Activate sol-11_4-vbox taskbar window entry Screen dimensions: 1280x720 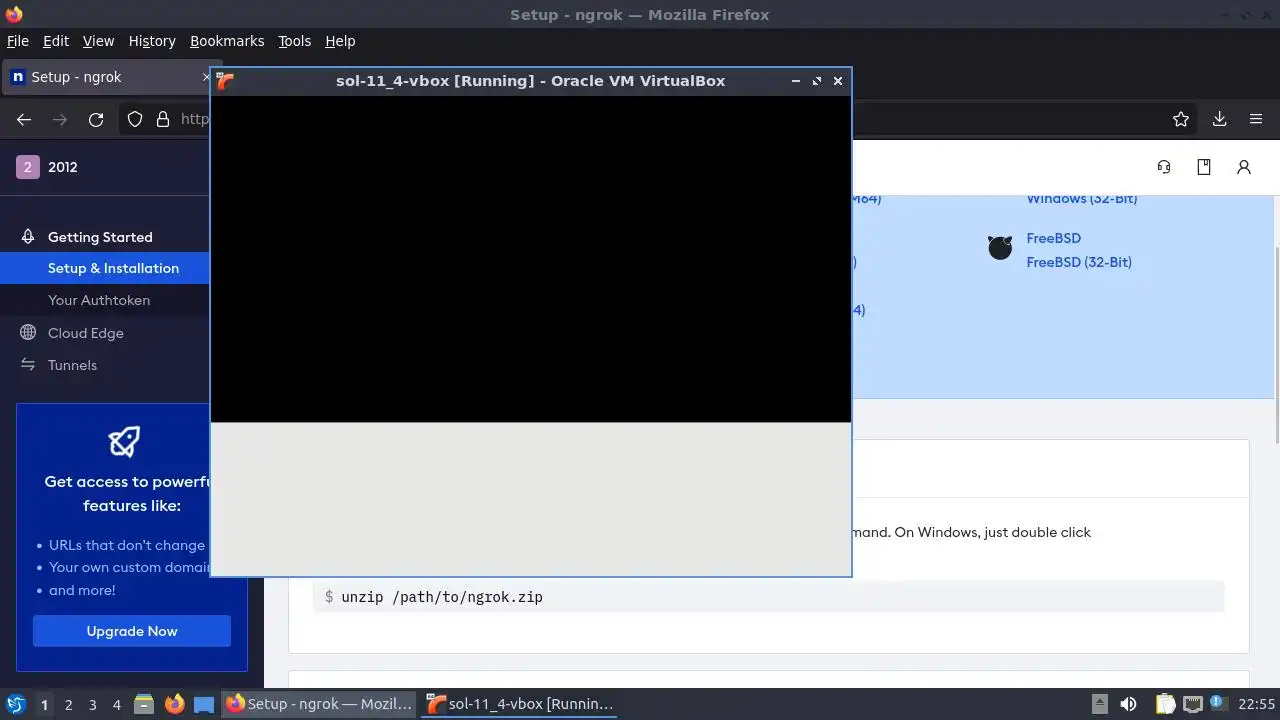(520, 704)
